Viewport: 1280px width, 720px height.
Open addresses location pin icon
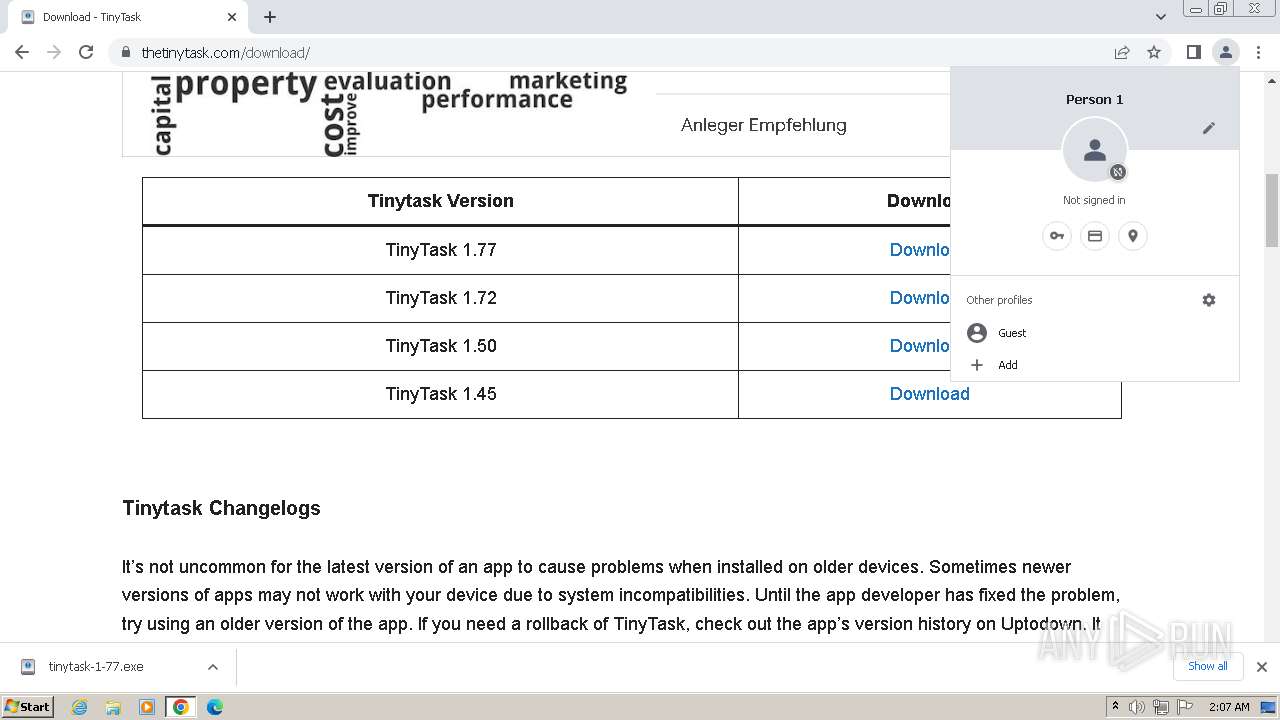1133,236
